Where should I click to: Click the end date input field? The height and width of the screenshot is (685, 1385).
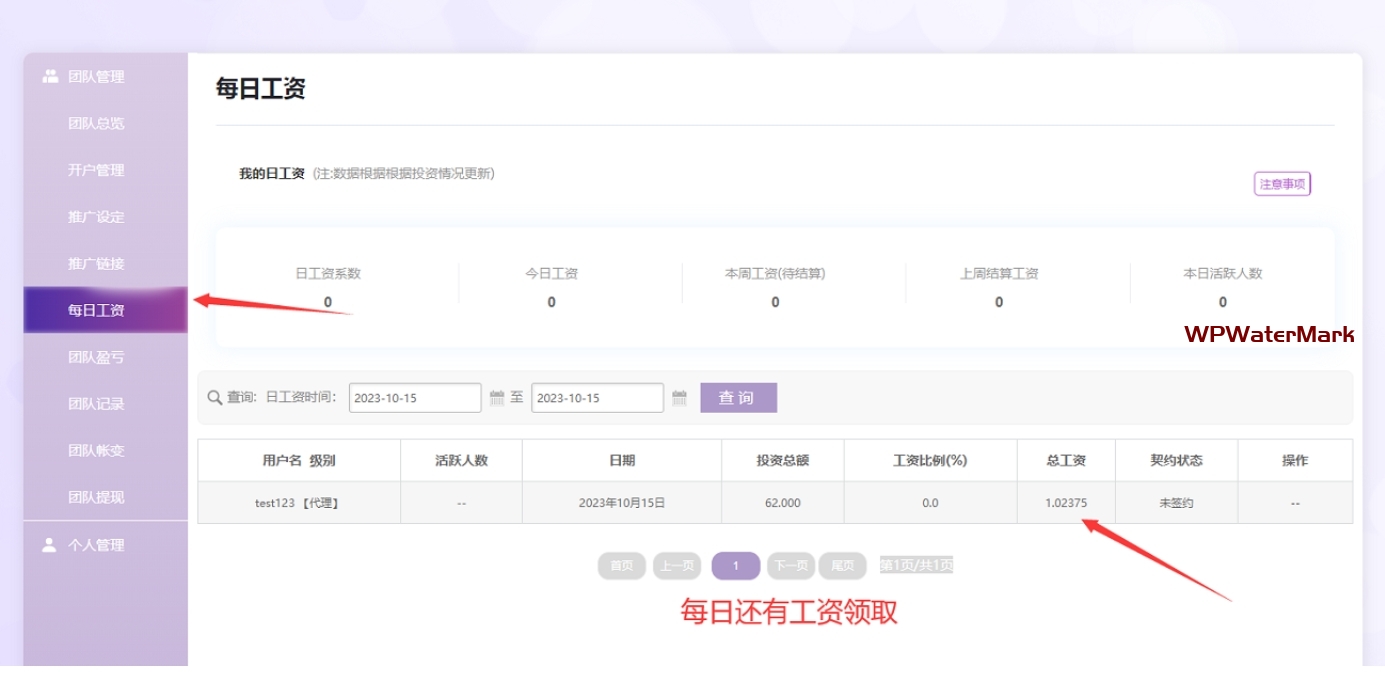click(596, 398)
